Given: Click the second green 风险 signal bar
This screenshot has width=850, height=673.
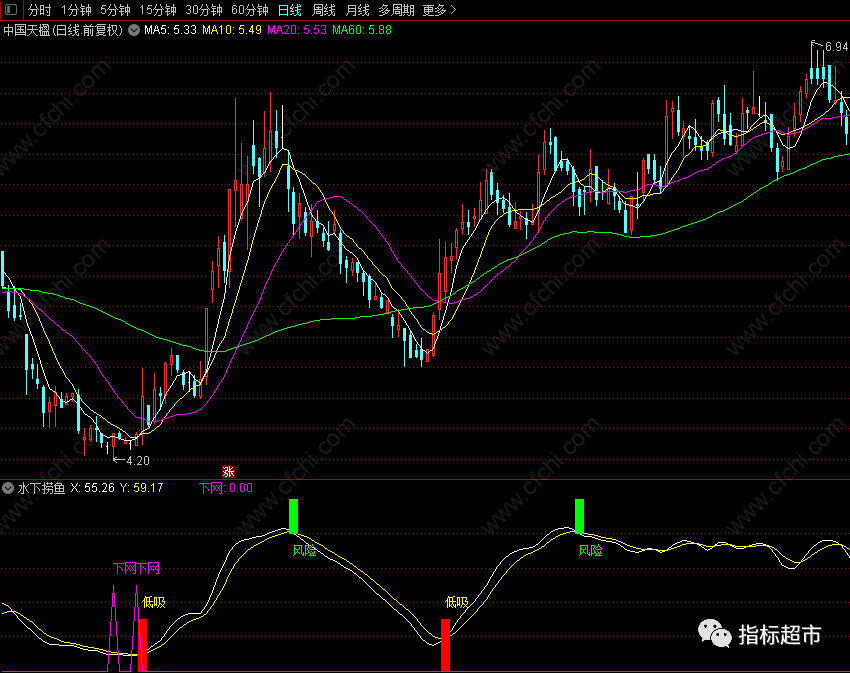Looking at the screenshot, I should [x=579, y=516].
